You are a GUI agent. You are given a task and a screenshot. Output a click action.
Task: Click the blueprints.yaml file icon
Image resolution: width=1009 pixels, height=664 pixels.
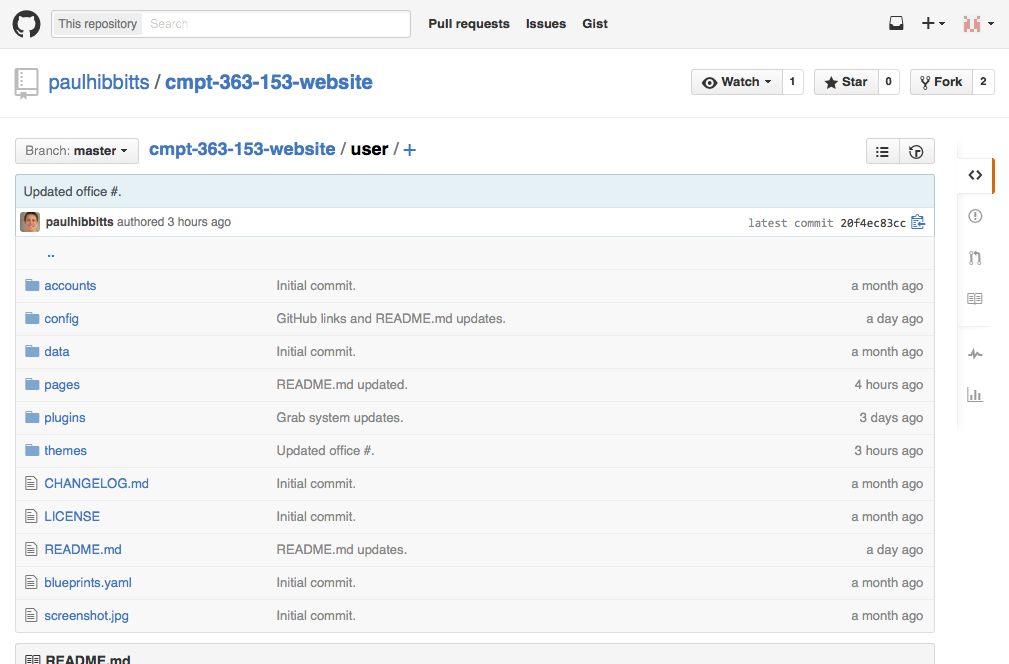coord(31,582)
